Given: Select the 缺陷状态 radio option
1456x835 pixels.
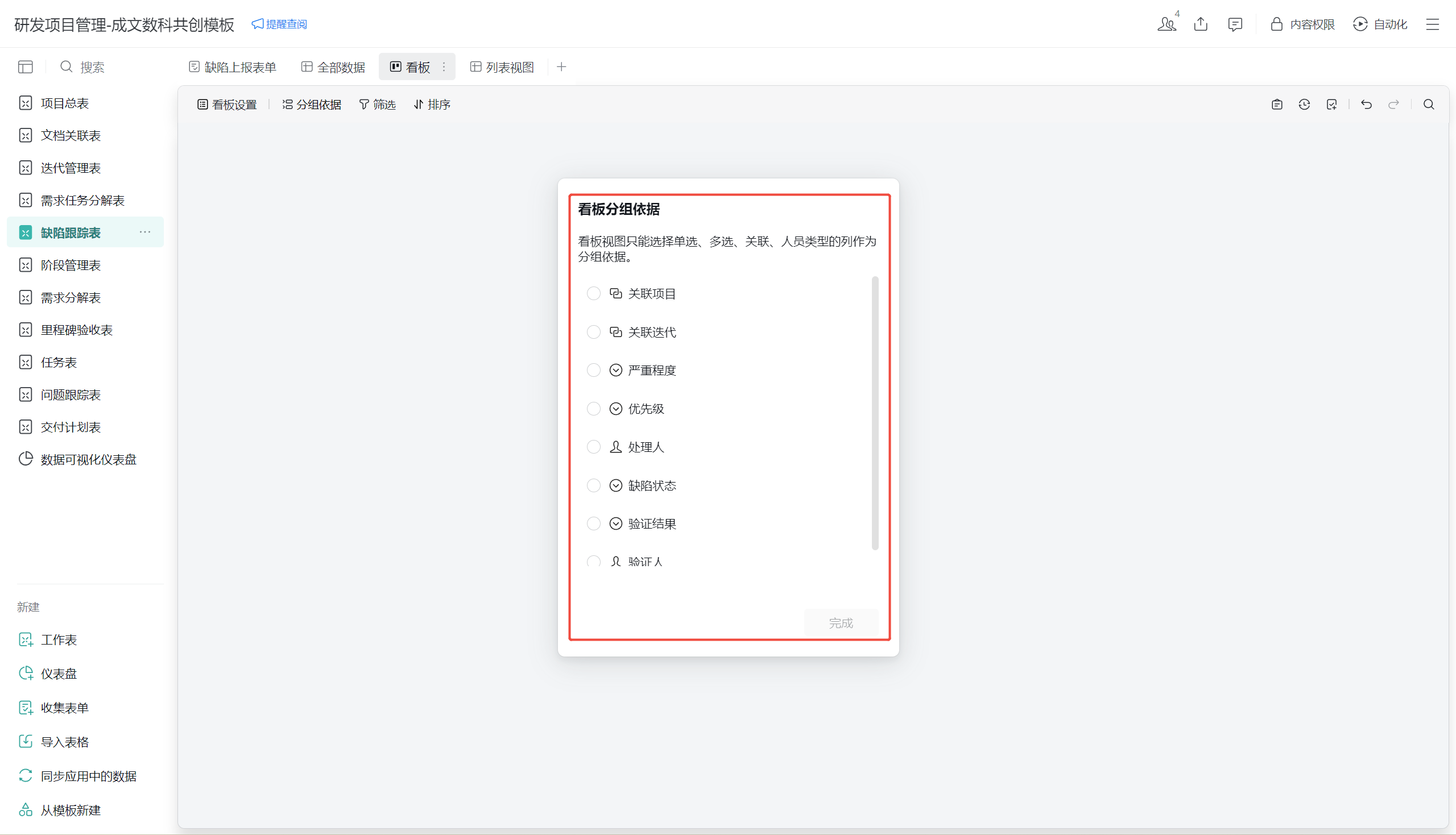Looking at the screenshot, I should tap(593, 486).
